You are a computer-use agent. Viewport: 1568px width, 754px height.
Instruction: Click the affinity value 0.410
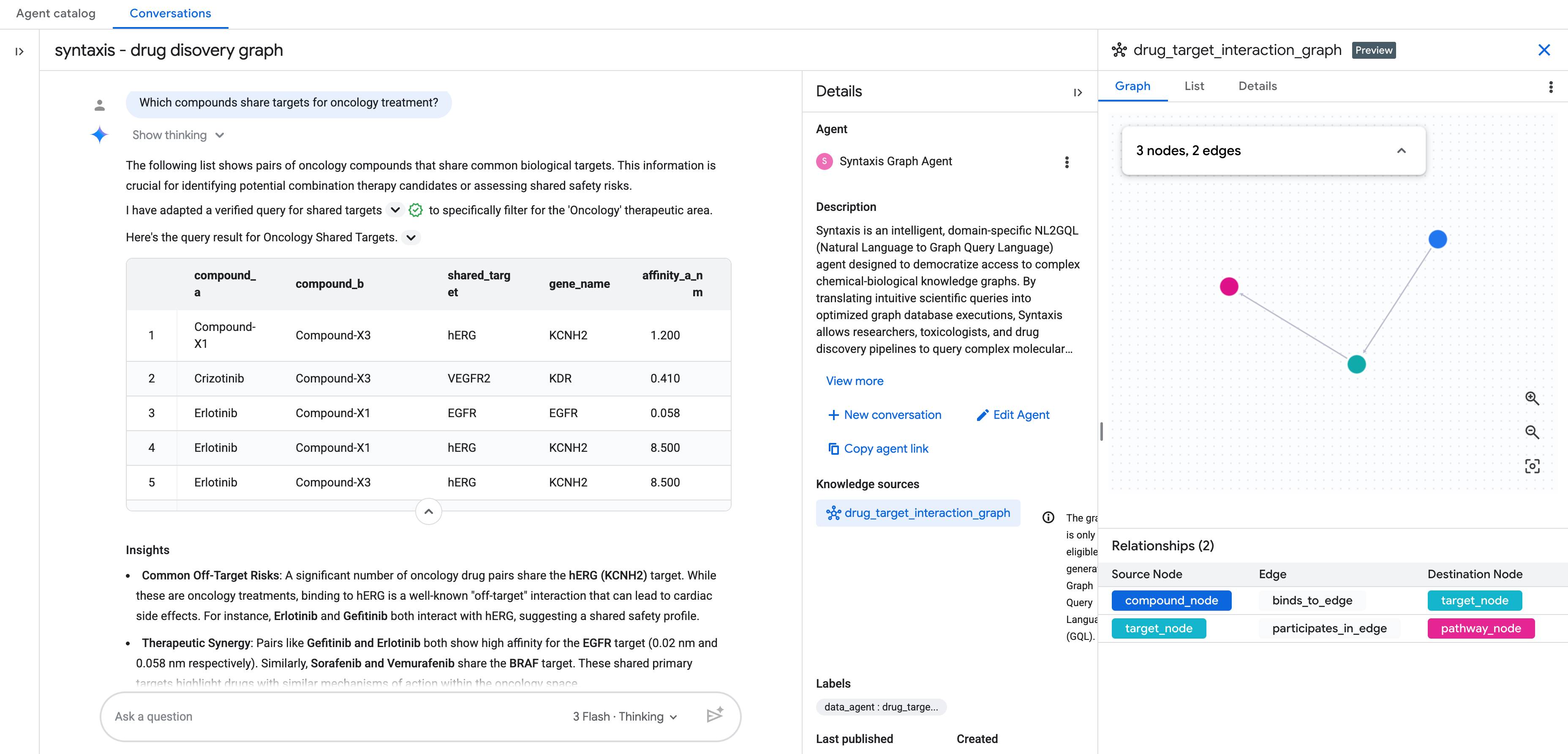coord(665,379)
